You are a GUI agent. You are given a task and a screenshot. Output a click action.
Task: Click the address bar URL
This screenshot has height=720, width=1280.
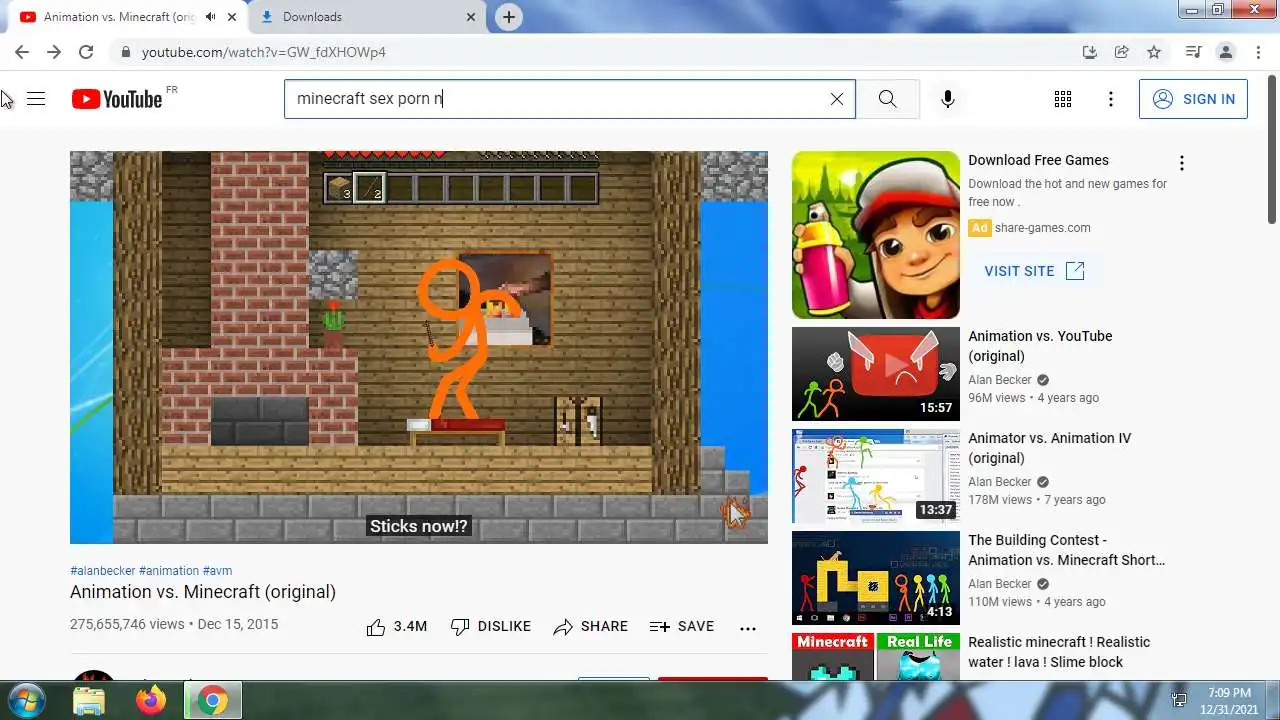(263, 52)
